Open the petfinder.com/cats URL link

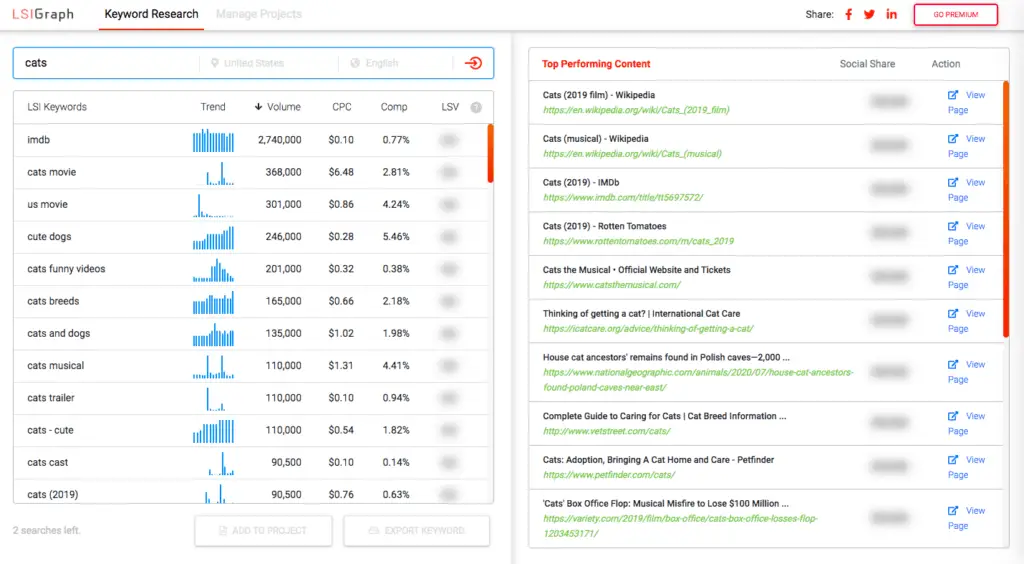tap(609, 475)
